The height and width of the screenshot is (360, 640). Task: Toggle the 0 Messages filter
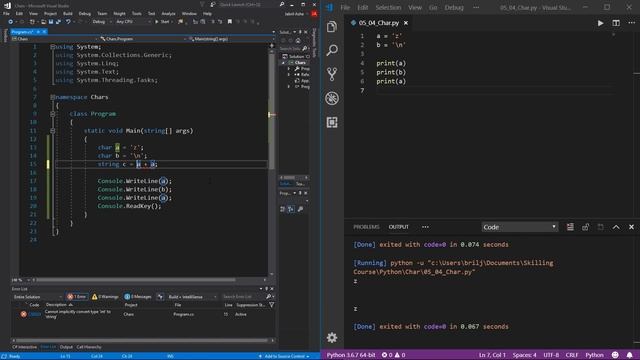138,297
